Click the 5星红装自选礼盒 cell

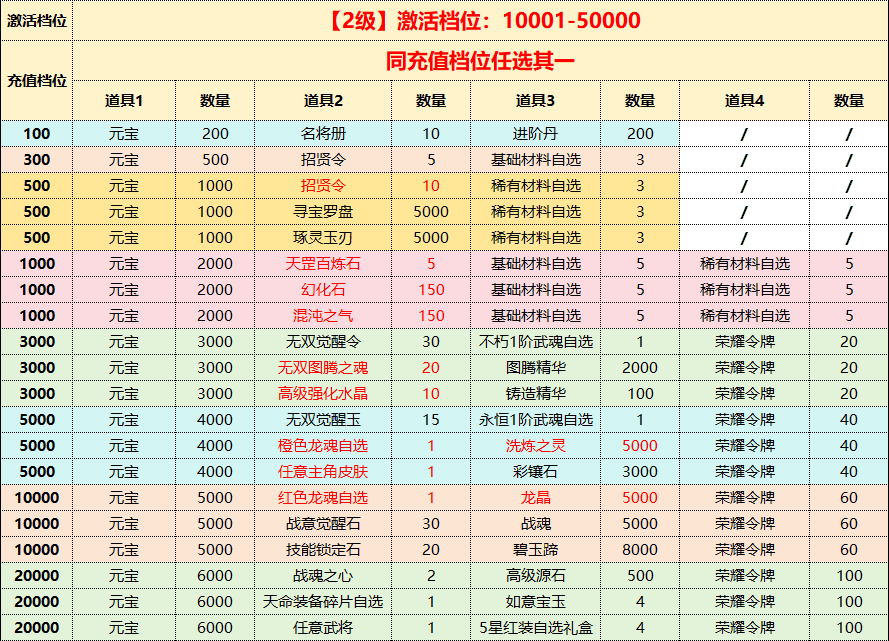(x=535, y=628)
